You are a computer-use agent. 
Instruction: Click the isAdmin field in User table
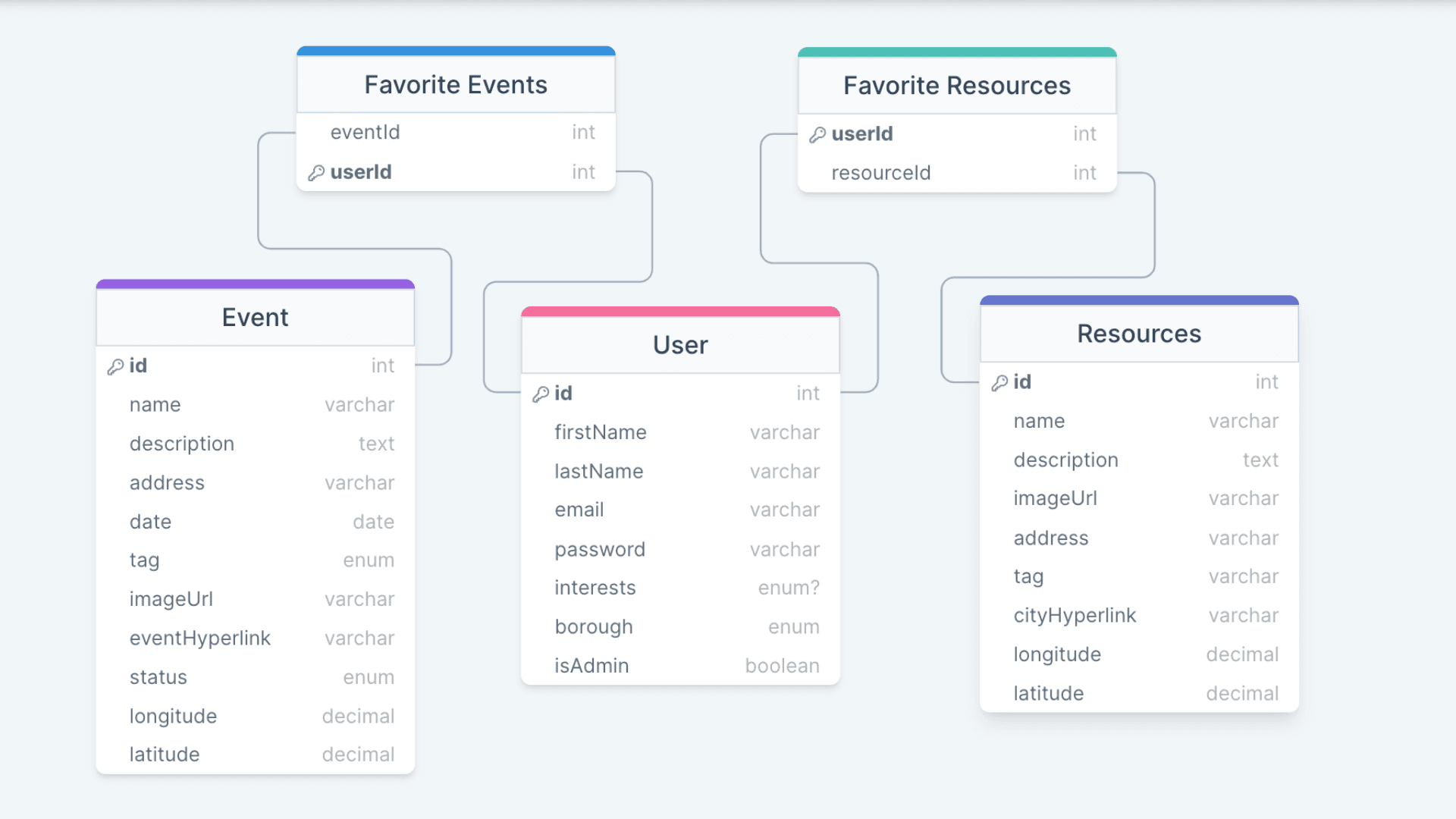[x=680, y=666]
